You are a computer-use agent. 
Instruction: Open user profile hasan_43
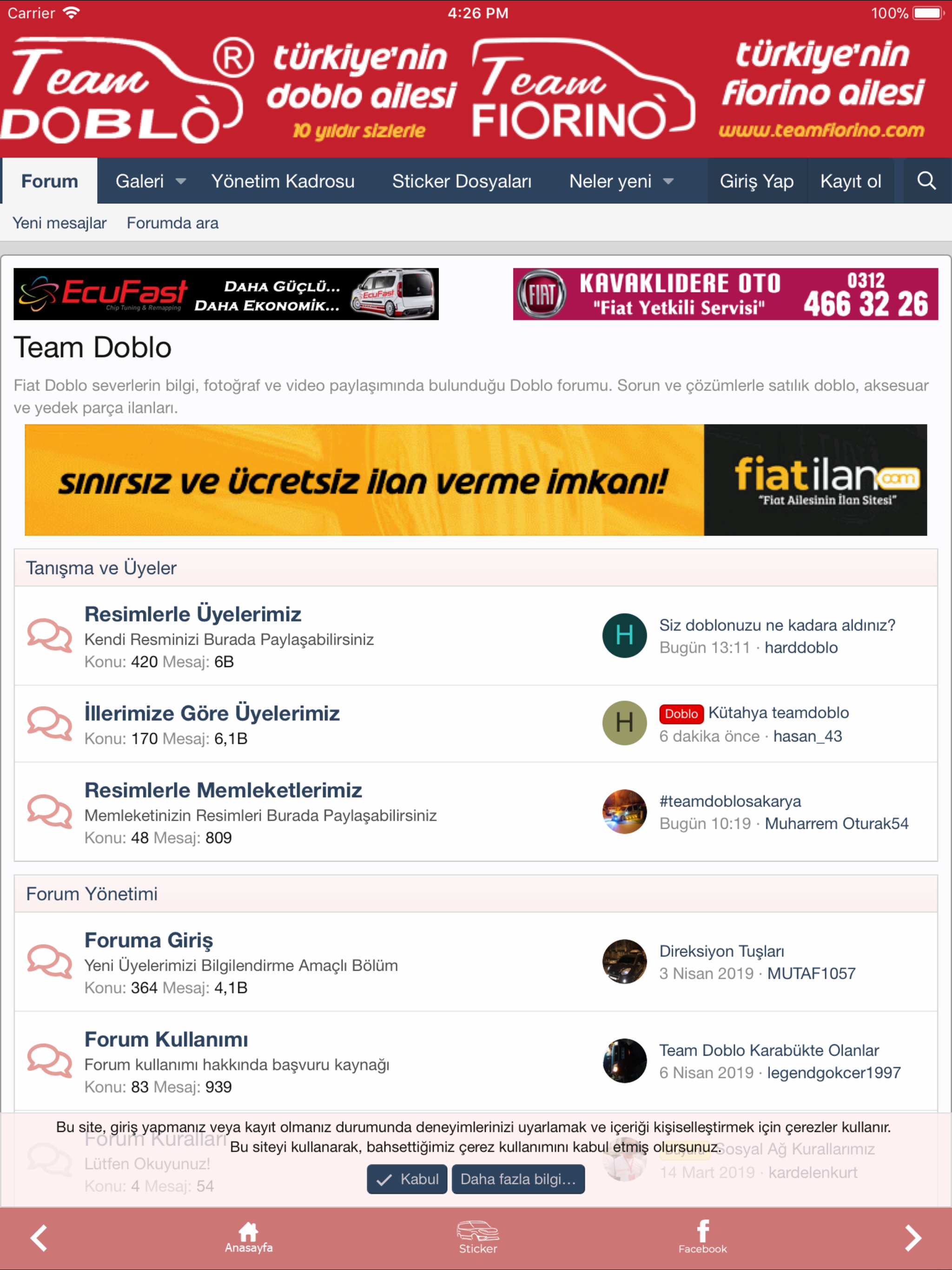808,736
